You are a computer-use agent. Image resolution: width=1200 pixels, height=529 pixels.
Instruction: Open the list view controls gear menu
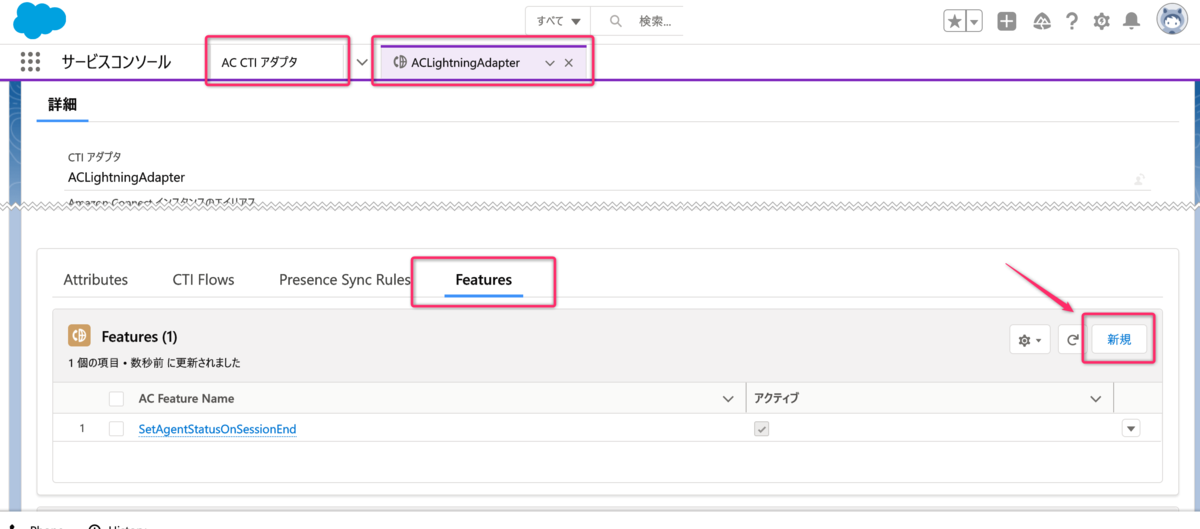pyautogui.click(x=1029, y=340)
